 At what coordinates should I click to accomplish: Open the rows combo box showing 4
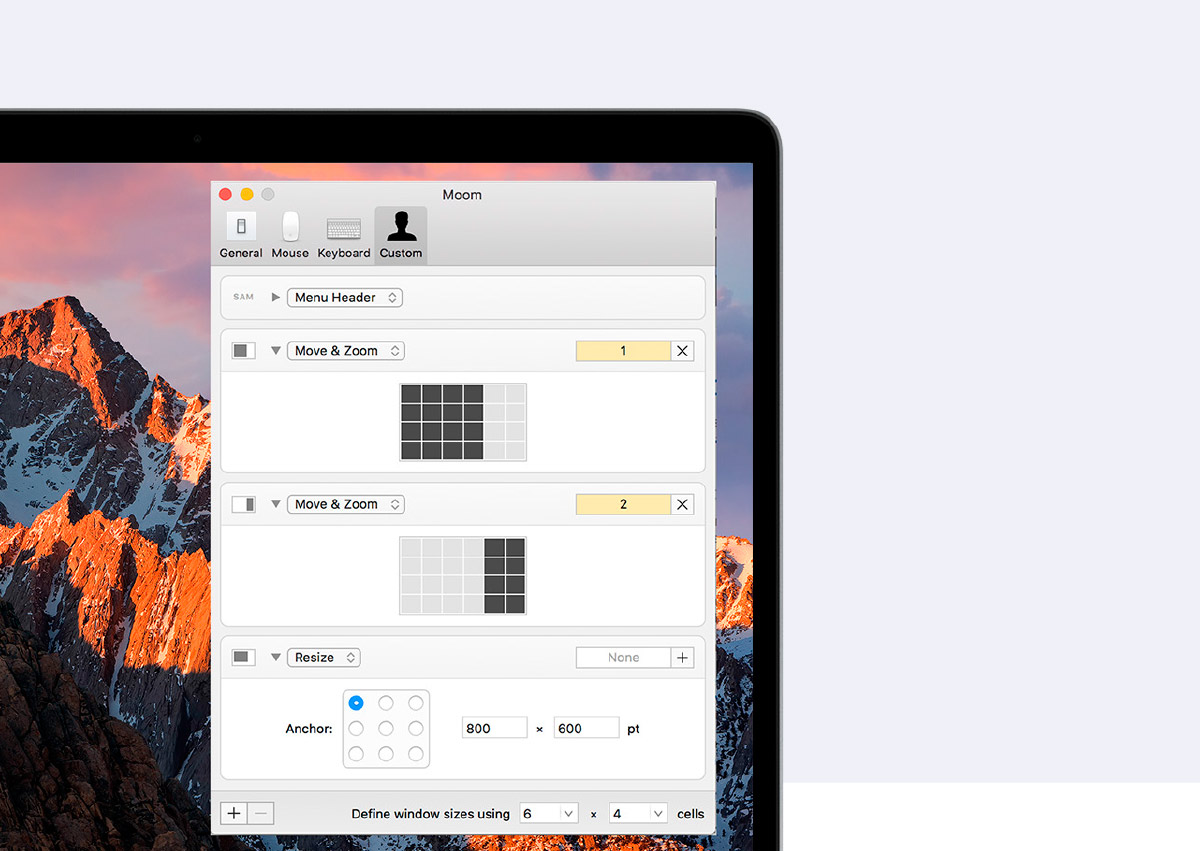click(x=638, y=813)
